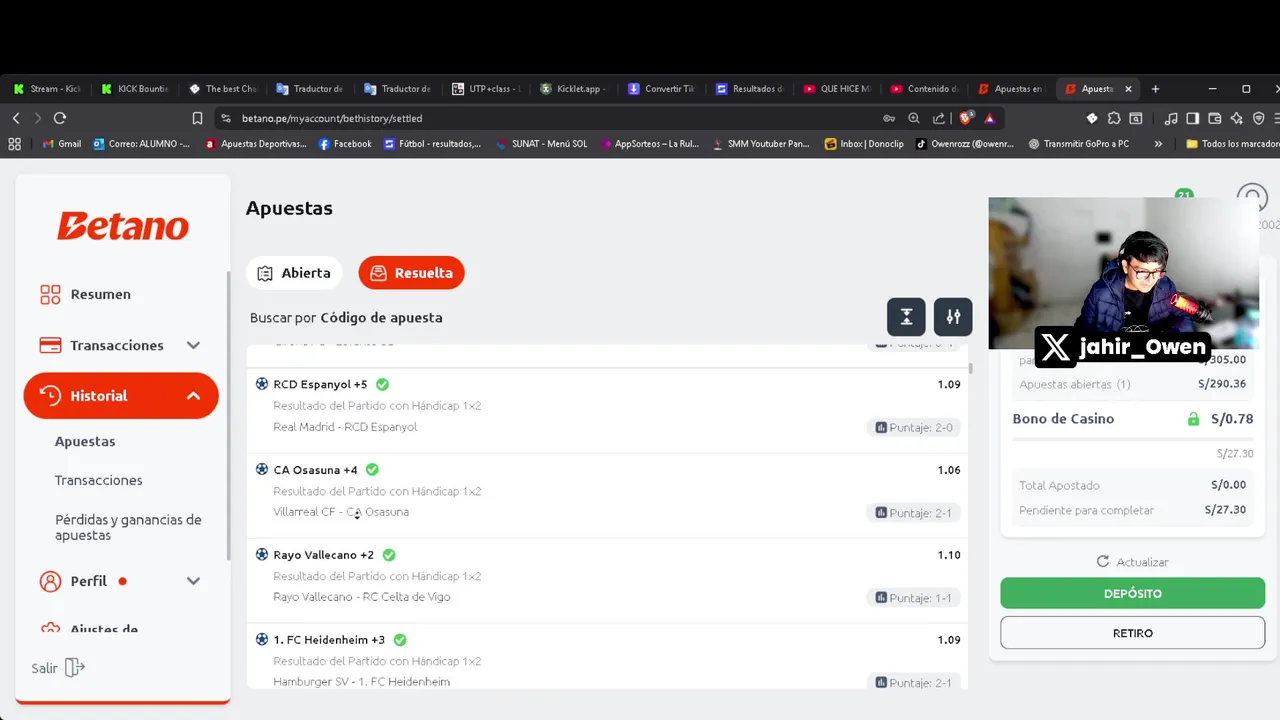Viewport: 1280px width, 720px height.
Task: Click Apuestas abiertas (1) row
Action: (1132, 384)
